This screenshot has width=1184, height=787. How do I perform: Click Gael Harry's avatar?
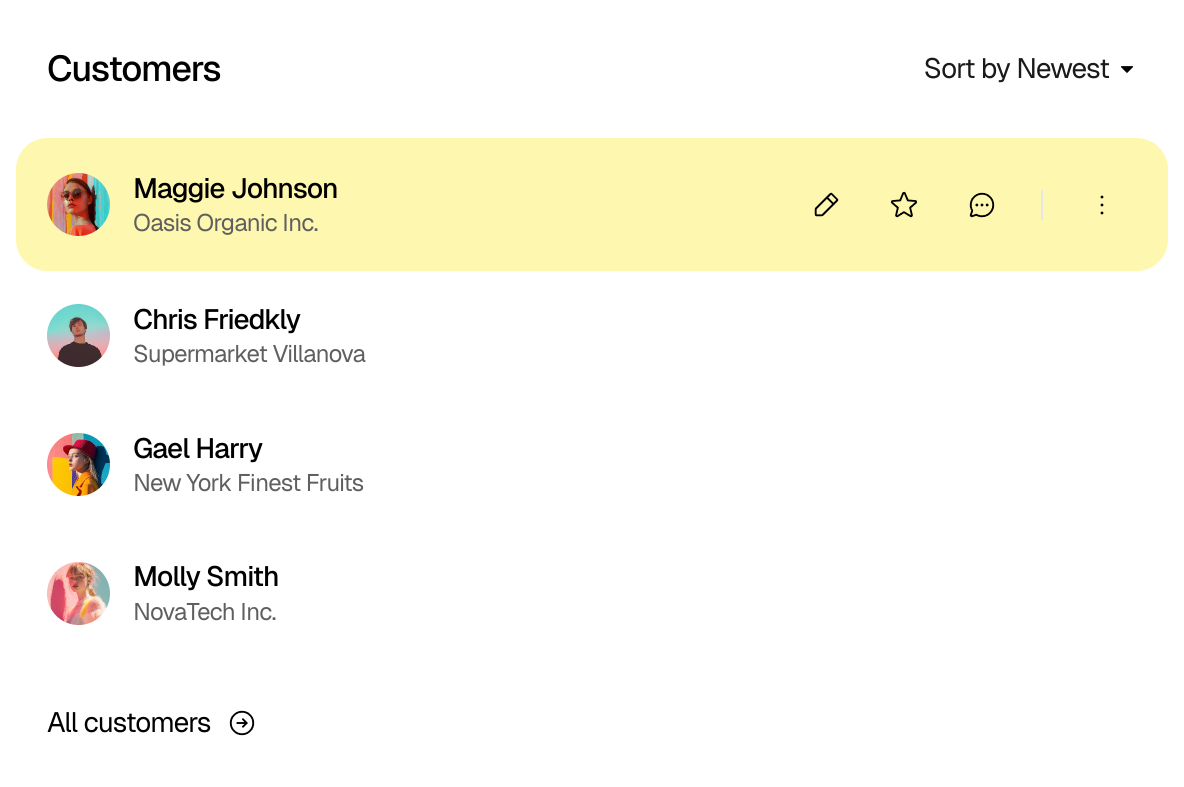(78, 463)
